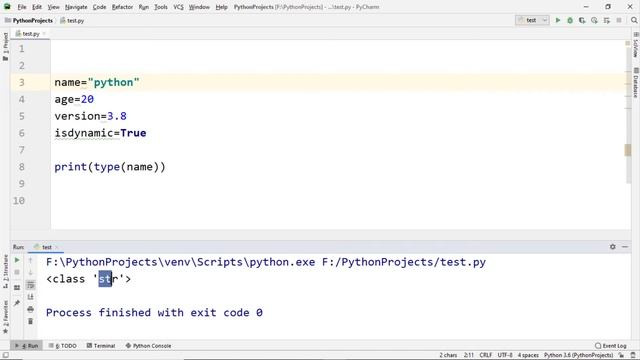The height and width of the screenshot is (360, 640).
Task: Open the Window menu
Action: (199, 7)
